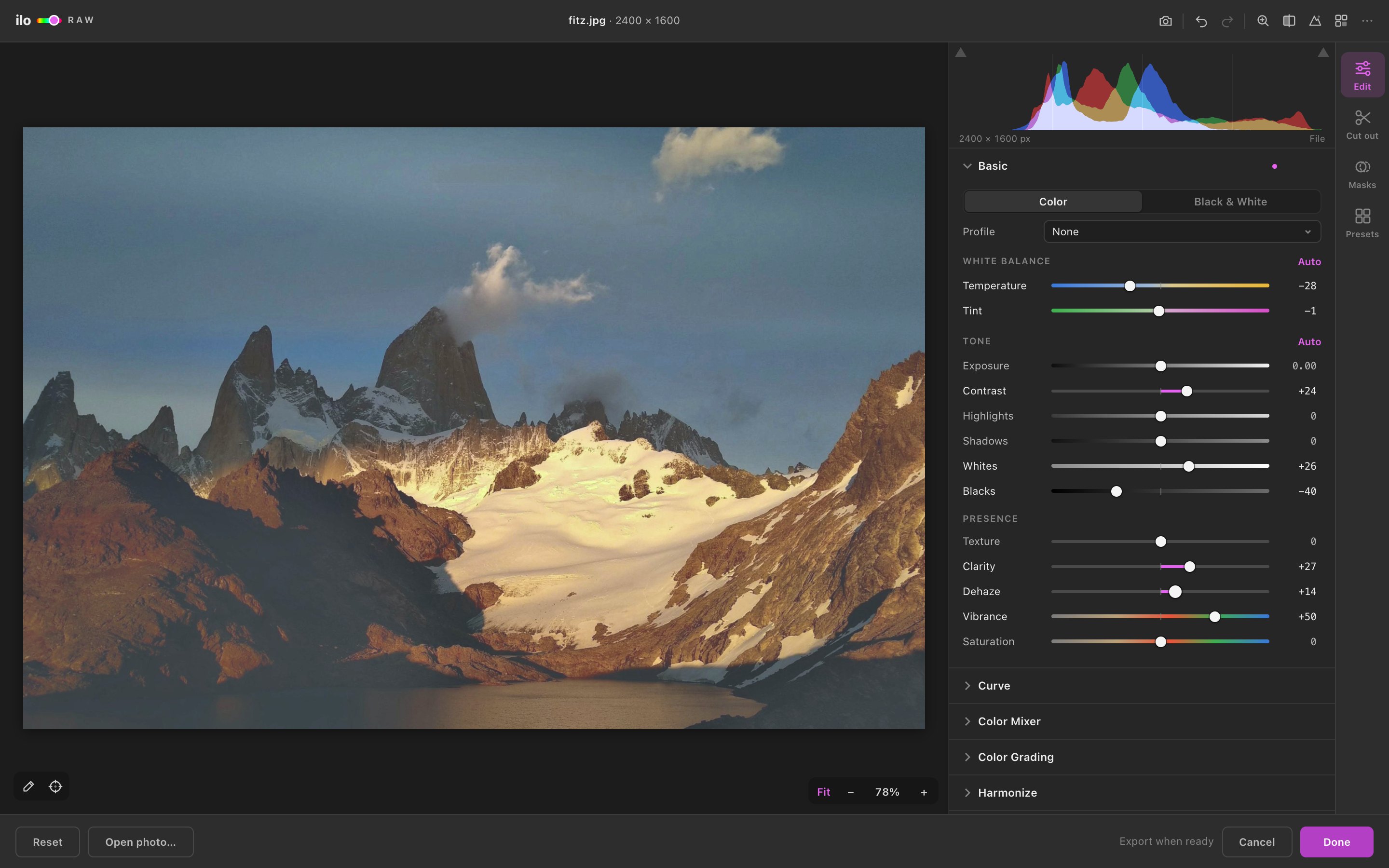Screen dimensions: 1389x868
Task: Toggle before/after compare view icon
Action: click(1289, 21)
